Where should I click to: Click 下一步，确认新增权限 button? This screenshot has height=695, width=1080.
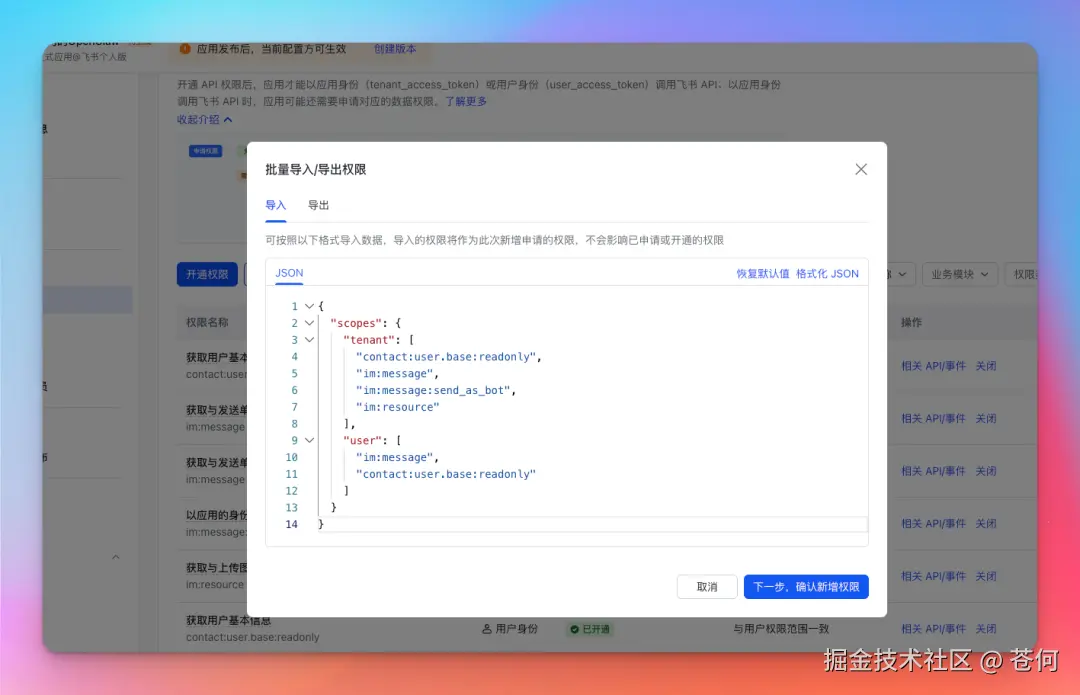(x=806, y=587)
